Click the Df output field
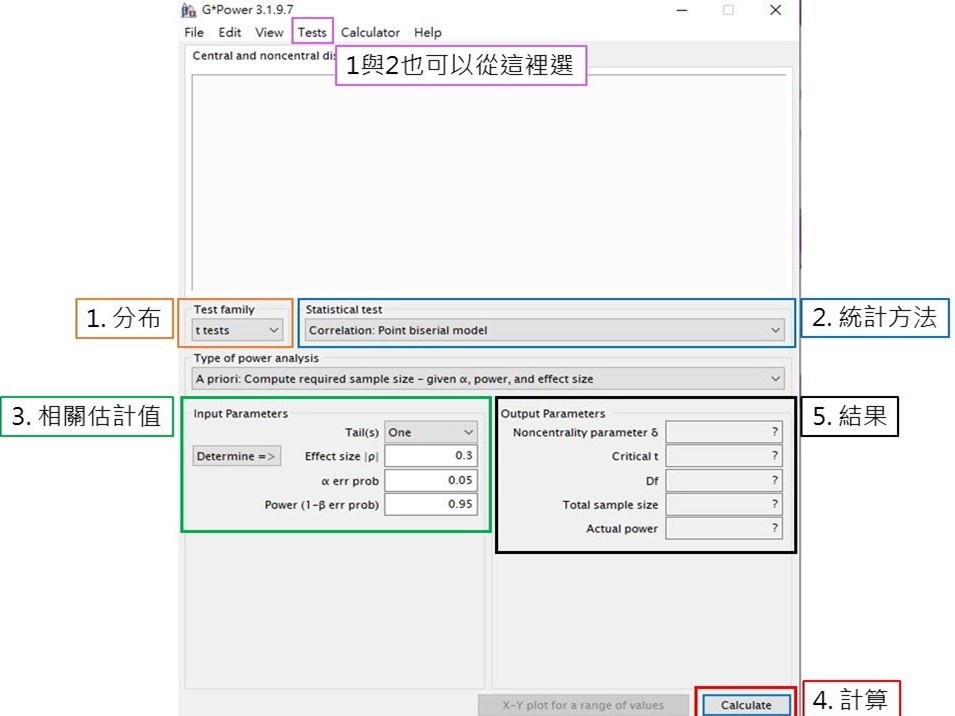955x716 pixels. pyautogui.click(x=724, y=480)
